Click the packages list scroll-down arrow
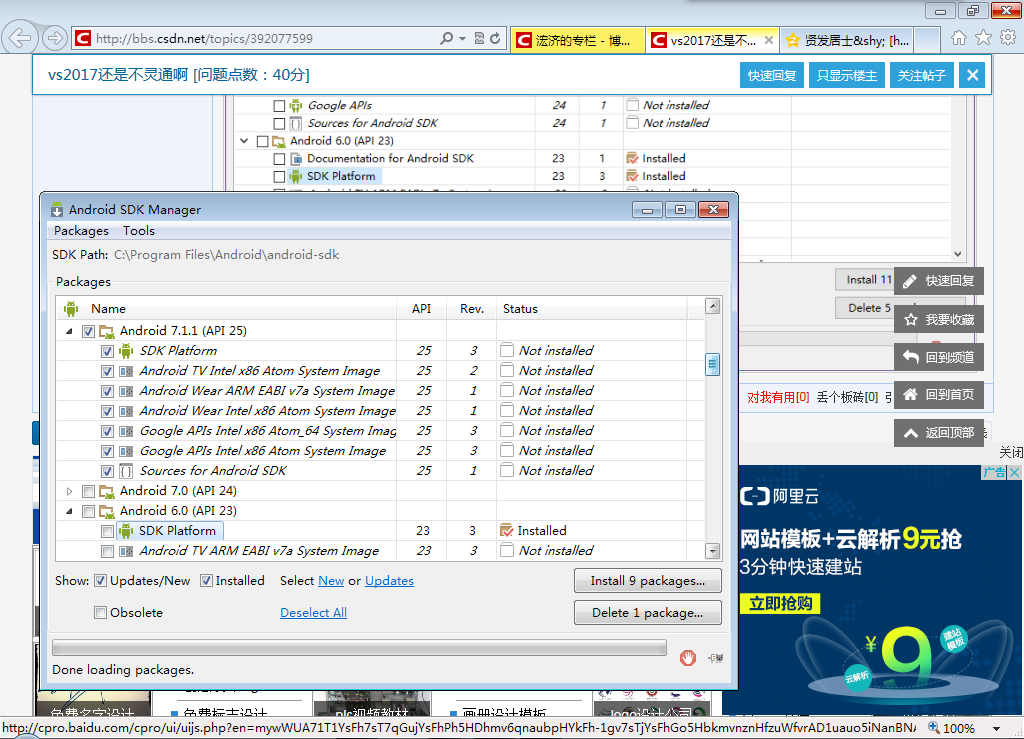The image size is (1024, 739). 712,551
